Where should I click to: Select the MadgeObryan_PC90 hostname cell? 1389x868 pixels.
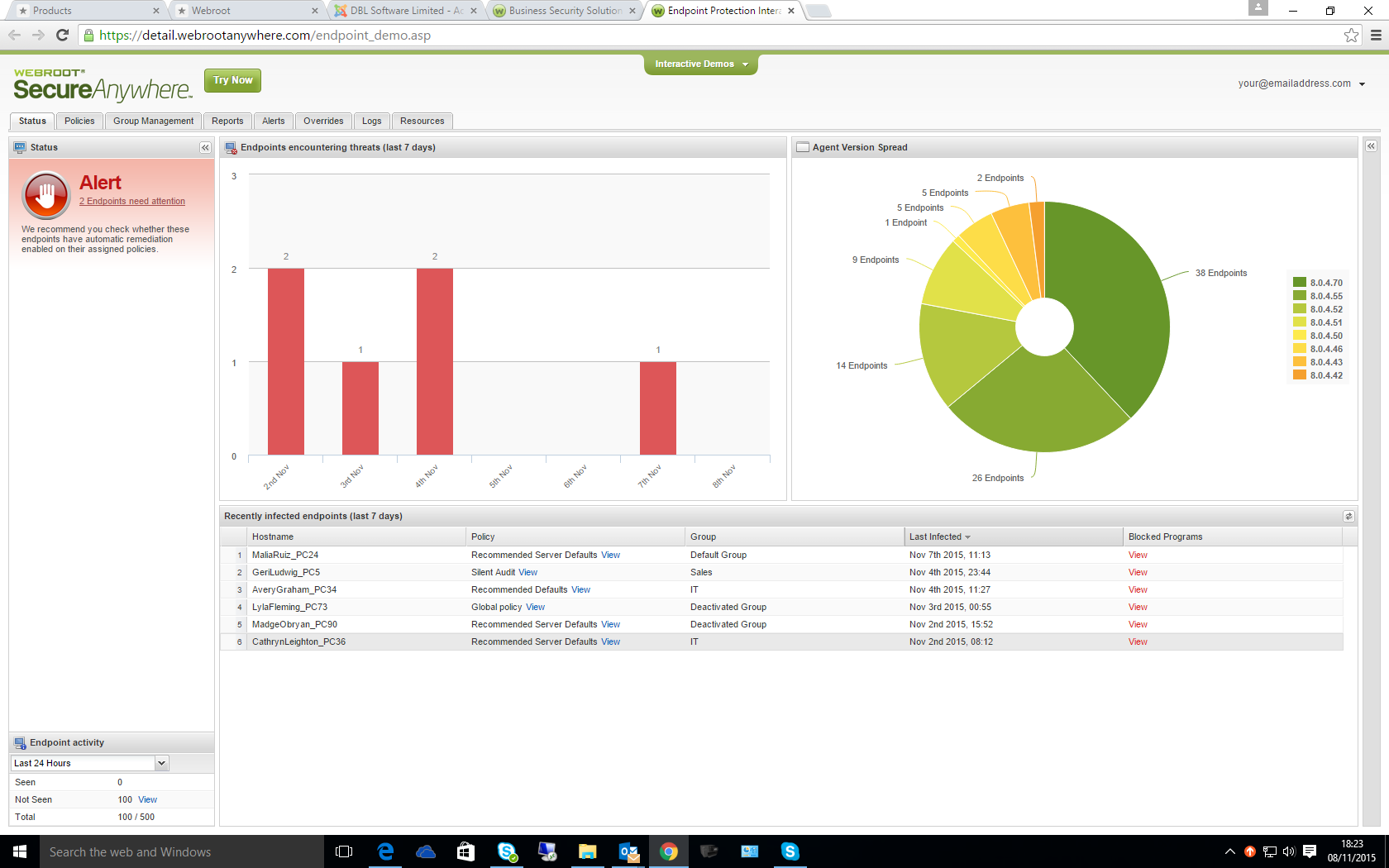coord(357,624)
